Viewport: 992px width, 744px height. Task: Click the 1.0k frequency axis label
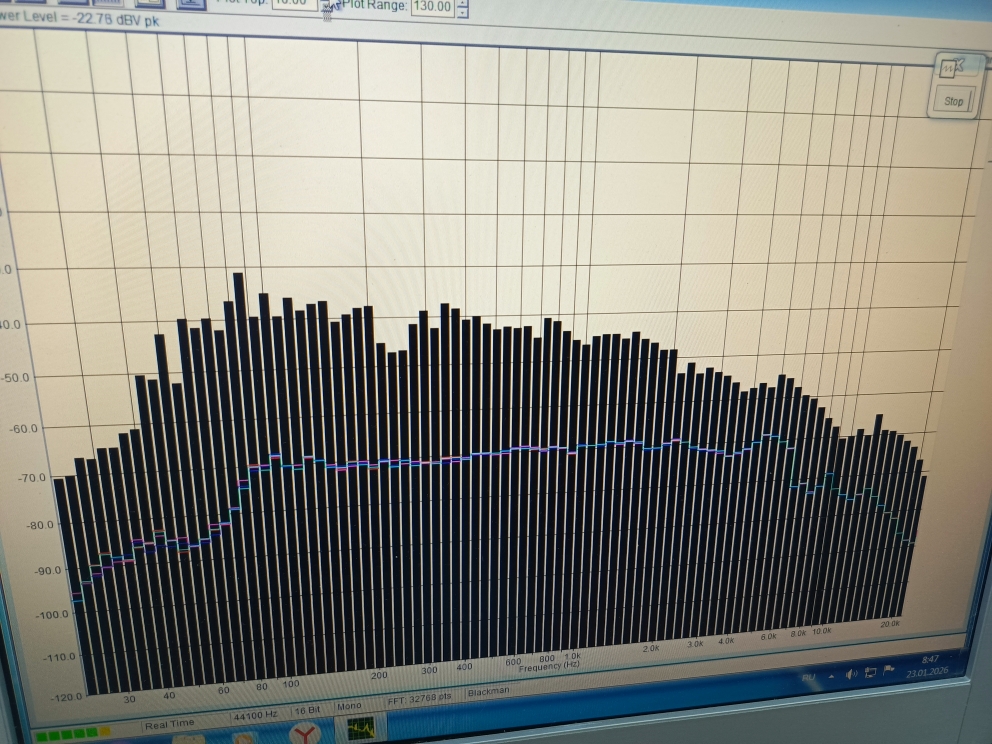[x=573, y=656]
